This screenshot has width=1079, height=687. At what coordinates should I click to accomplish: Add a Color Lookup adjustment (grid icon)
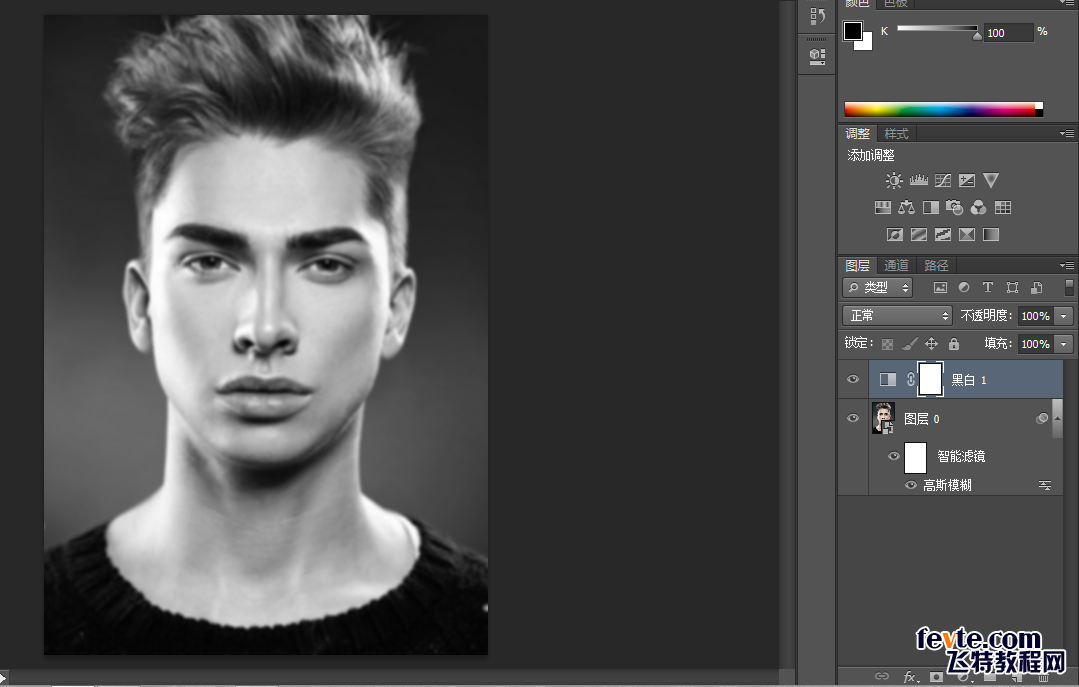pyautogui.click(x=1003, y=207)
